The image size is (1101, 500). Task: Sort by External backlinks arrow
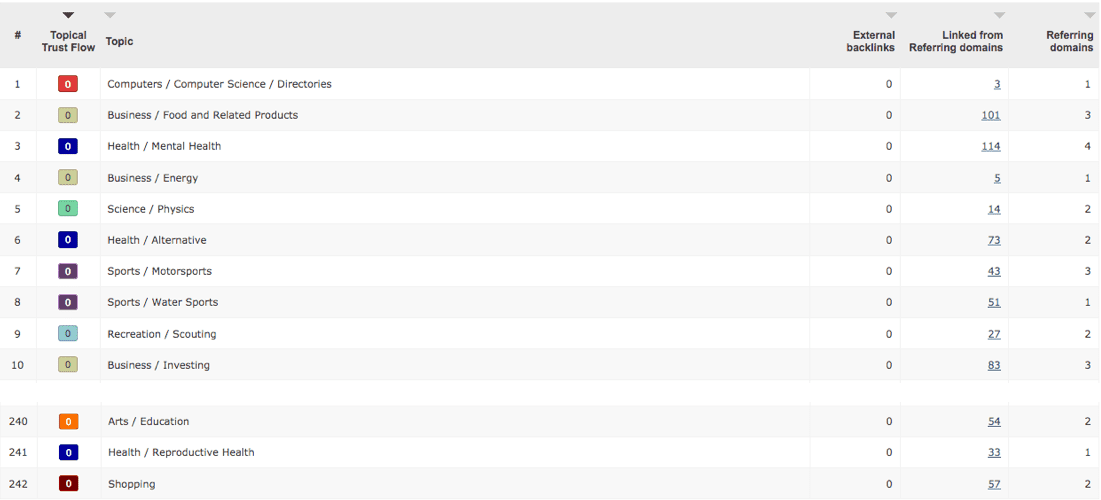click(x=891, y=15)
